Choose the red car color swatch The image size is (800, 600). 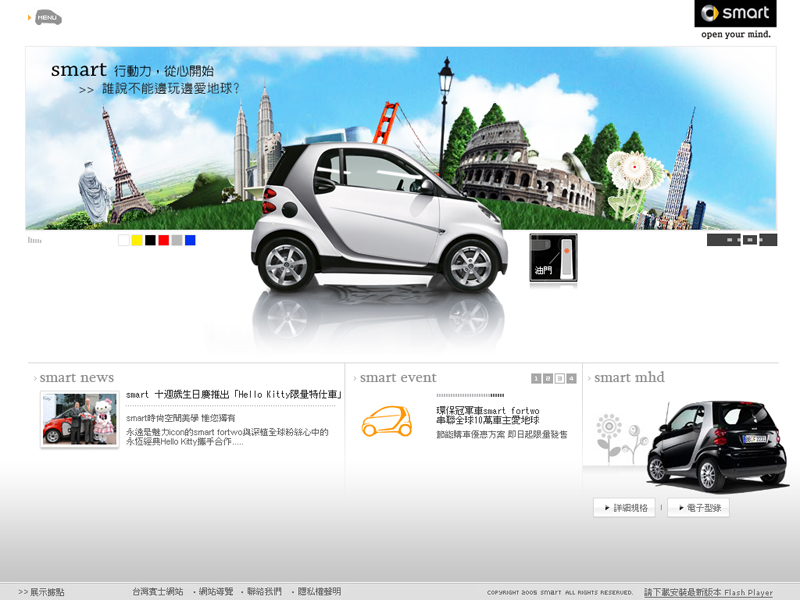[x=163, y=240]
